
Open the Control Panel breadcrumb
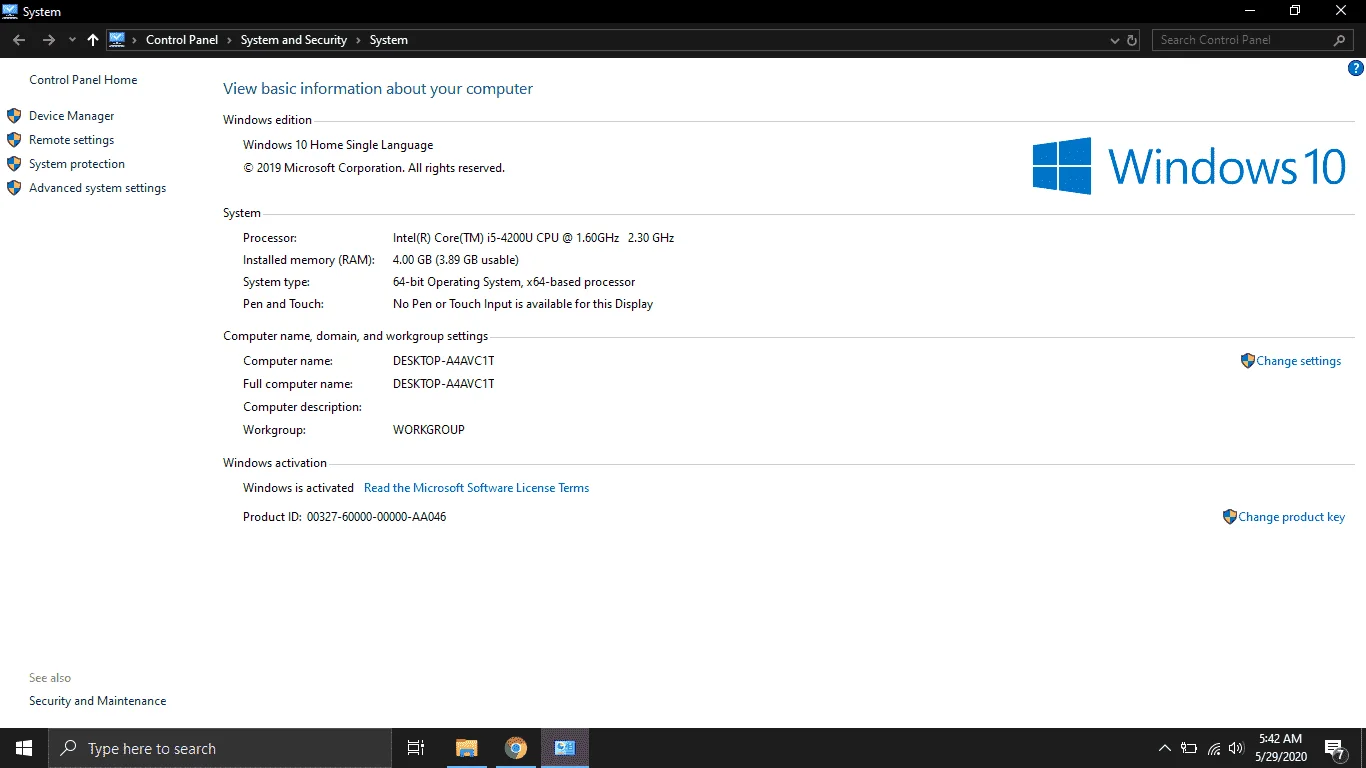point(182,40)
